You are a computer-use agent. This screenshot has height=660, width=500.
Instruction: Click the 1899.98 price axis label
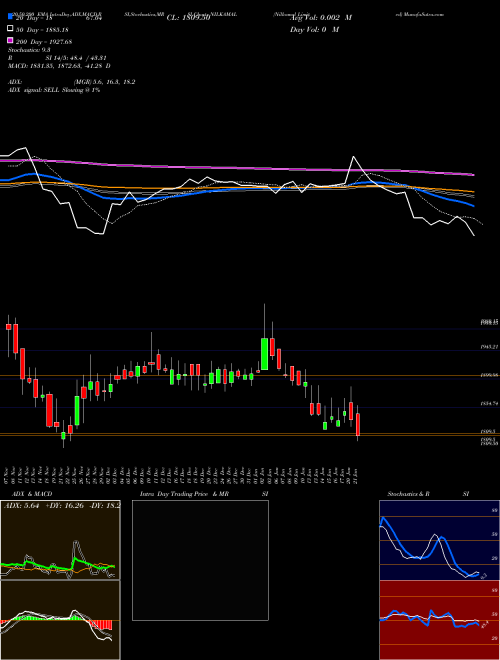point(490,374)
